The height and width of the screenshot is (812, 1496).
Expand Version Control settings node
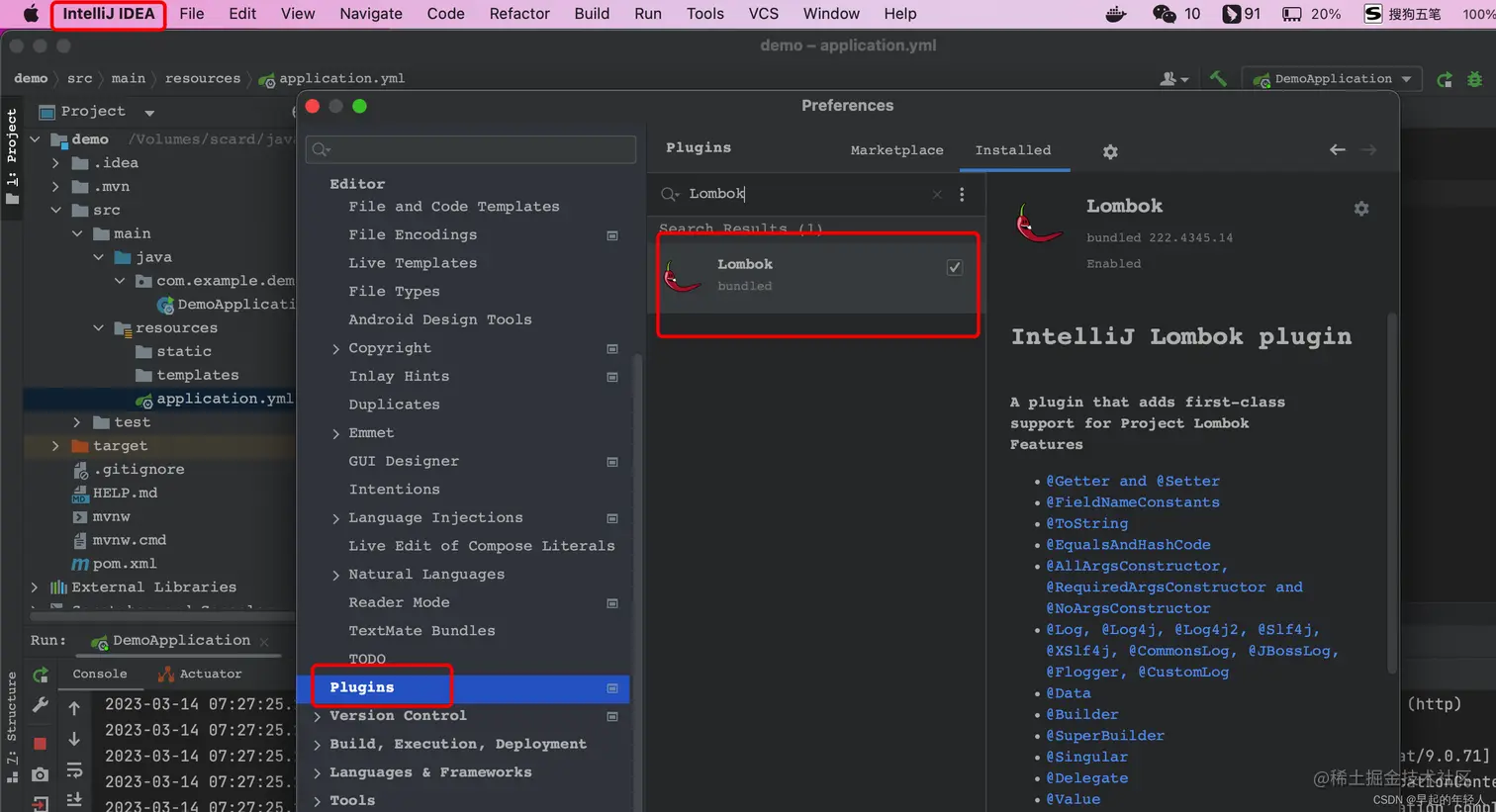click(318, 716)
